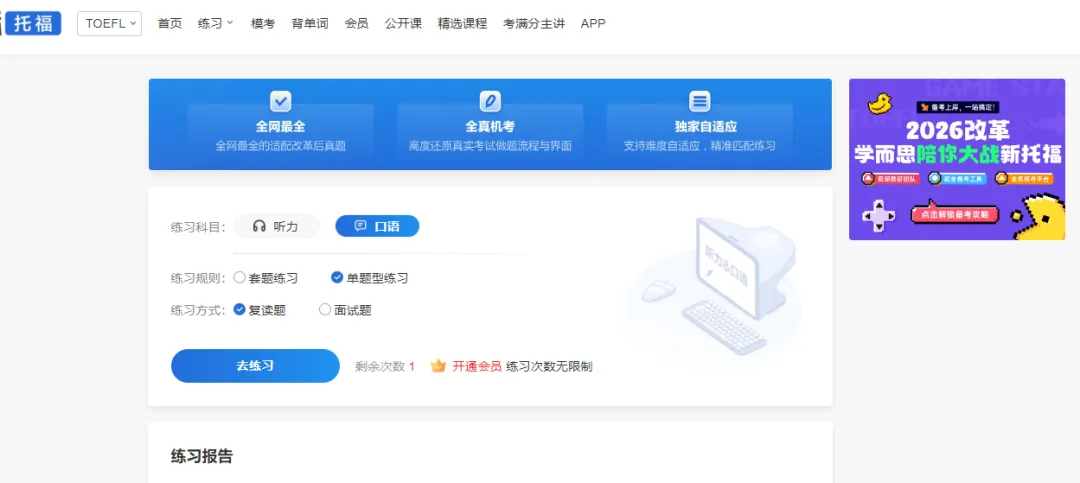Click the list icon above 独家自适应

(700, 102)
